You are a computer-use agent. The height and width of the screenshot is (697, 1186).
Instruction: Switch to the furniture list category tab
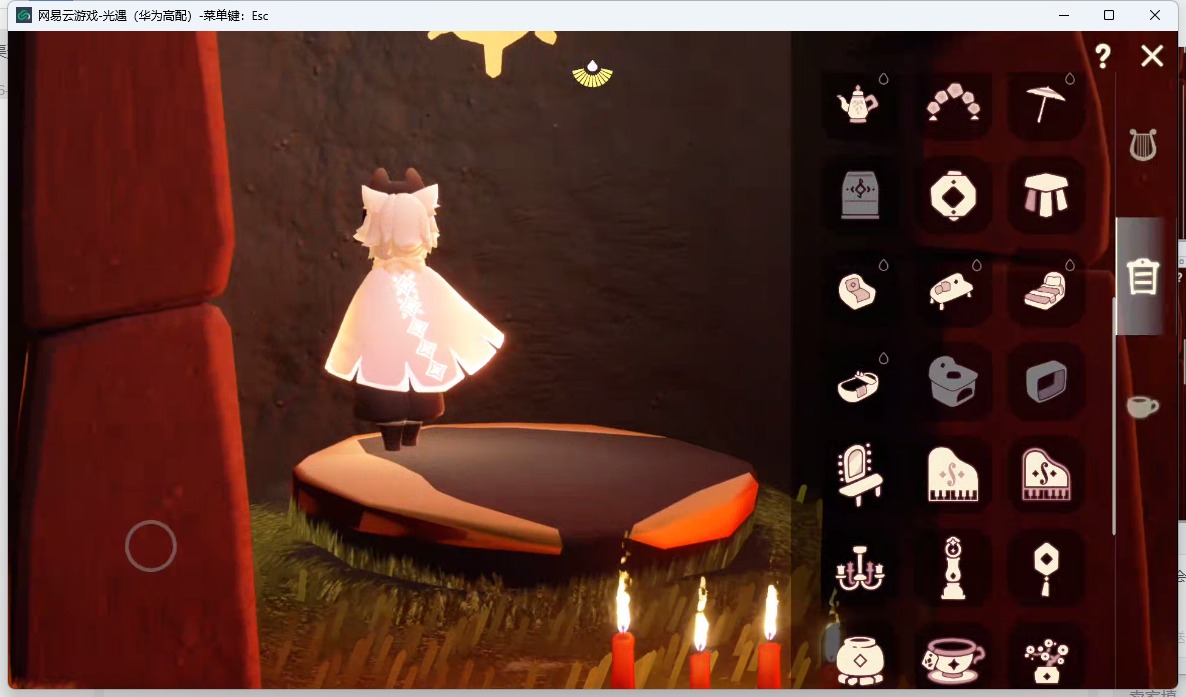point(1142,276)
